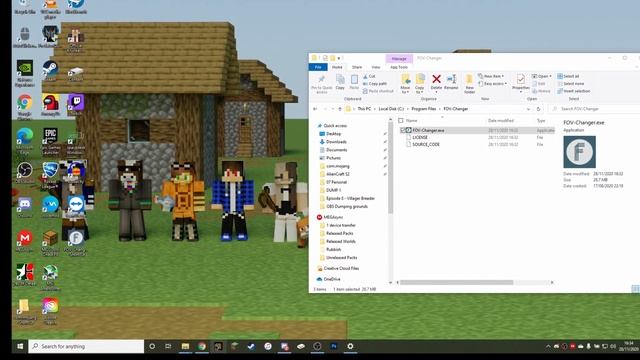Open GeForce Experience desktop shortcut
Image resolution: width=640 pixels, height=360 pixels.
tap(24, 73)
